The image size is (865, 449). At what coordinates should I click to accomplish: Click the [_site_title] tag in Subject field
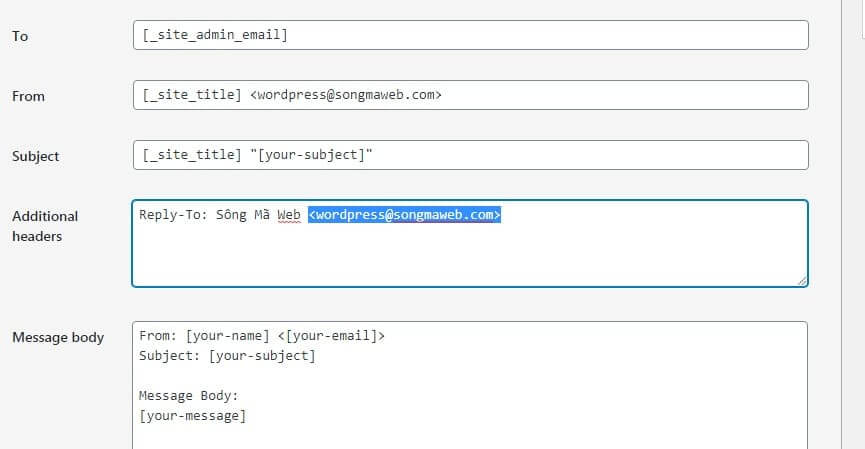click(191, 155)
